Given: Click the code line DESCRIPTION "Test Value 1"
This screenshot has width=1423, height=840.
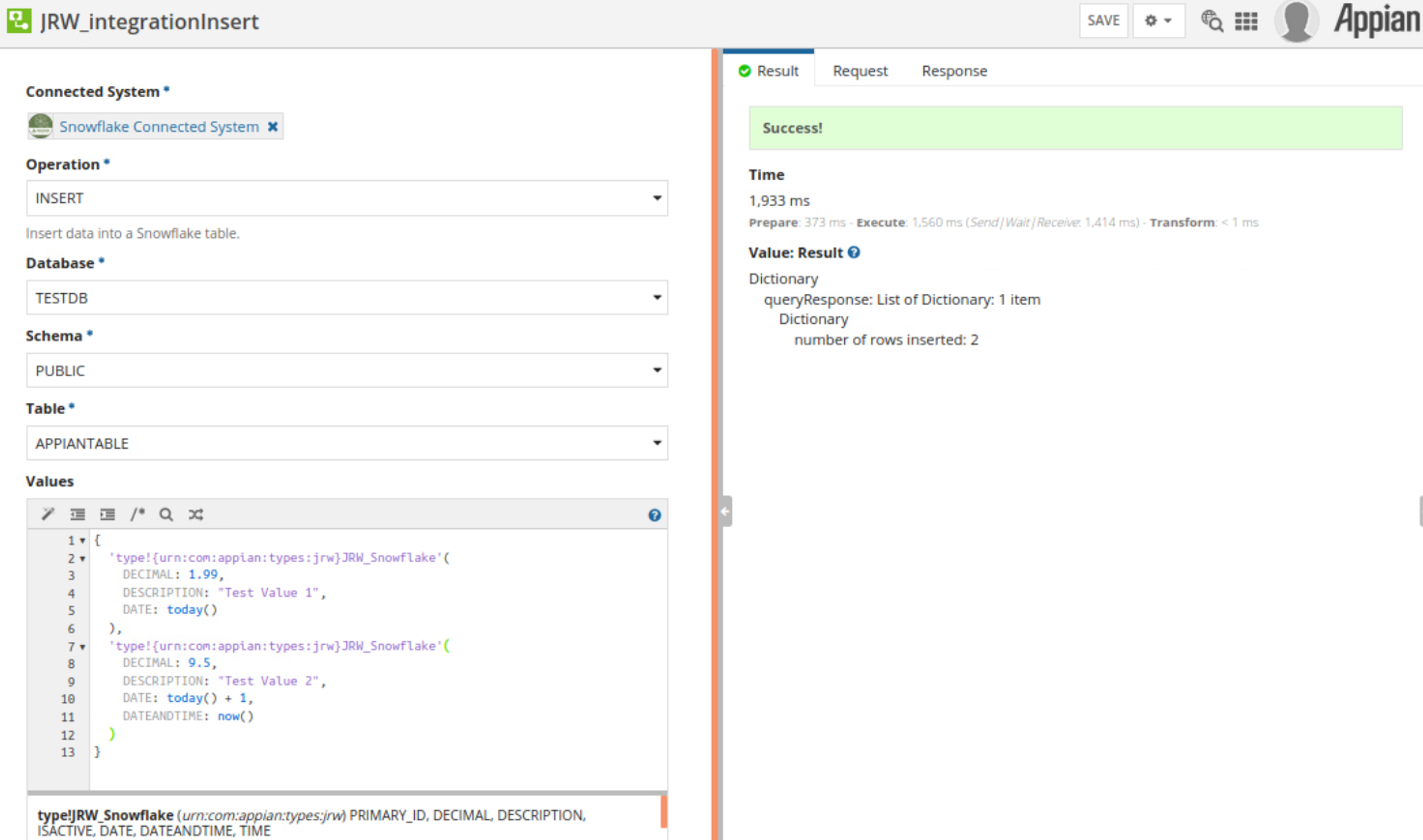Looking at the screenshot, I should click(x=224, y=592).
